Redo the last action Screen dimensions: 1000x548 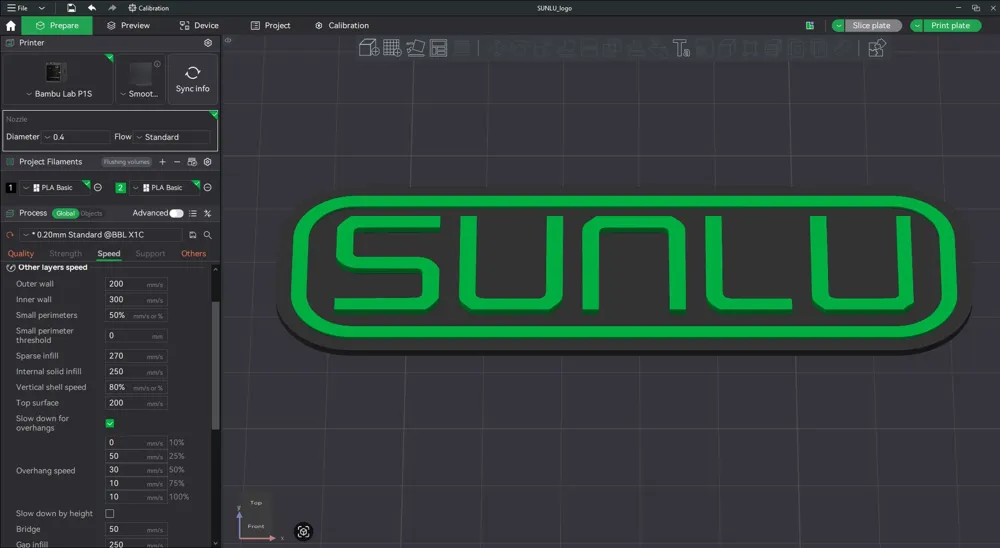click(x=112, y=8)
